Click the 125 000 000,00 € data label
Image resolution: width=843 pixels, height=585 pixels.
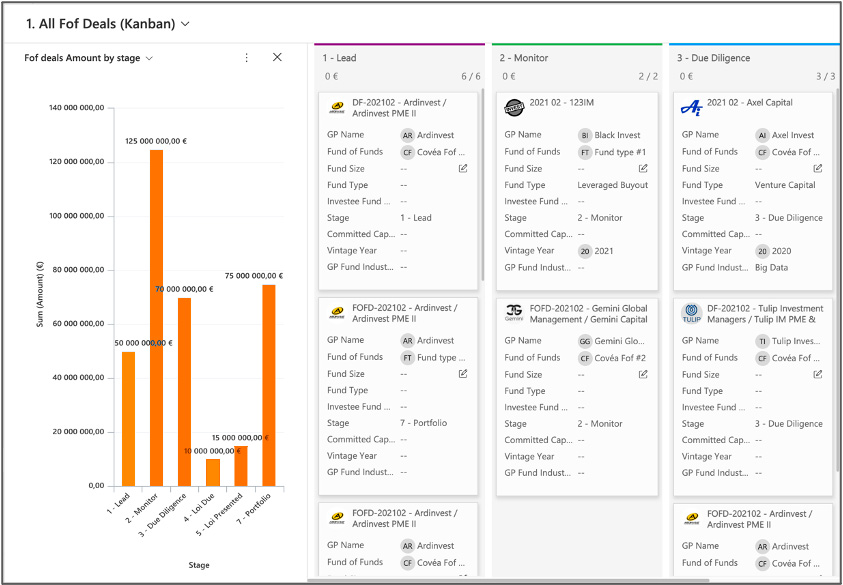click(x=156, y=141)
